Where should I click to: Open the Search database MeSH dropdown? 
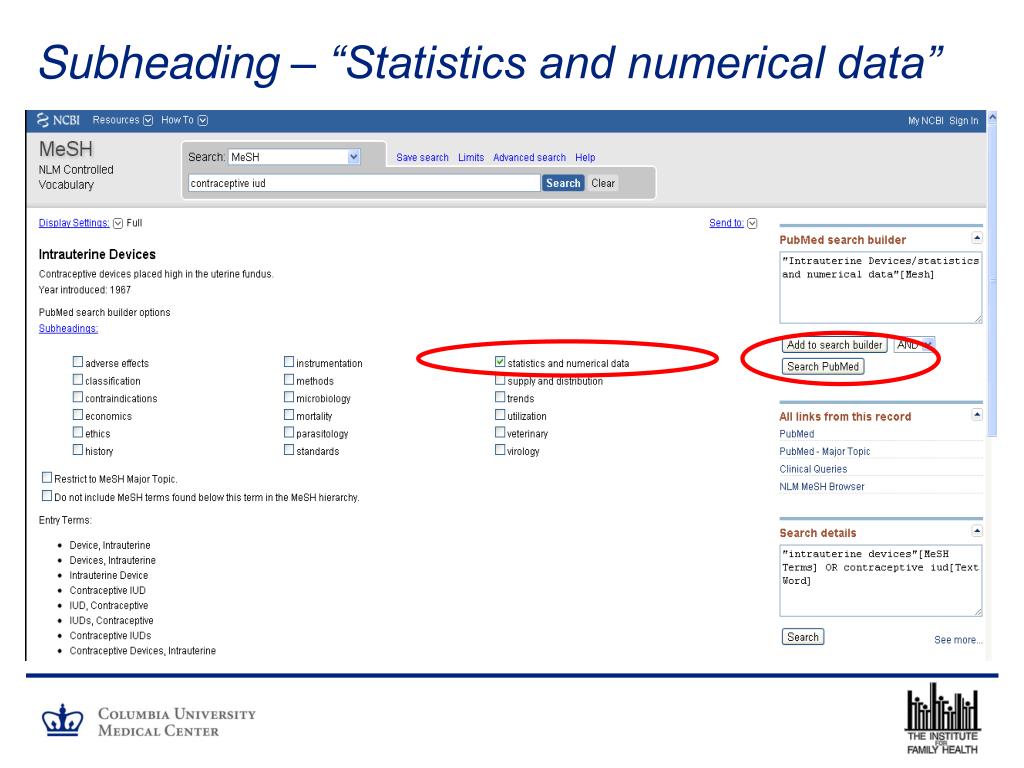pyautogui.click(x=295, y=157)
